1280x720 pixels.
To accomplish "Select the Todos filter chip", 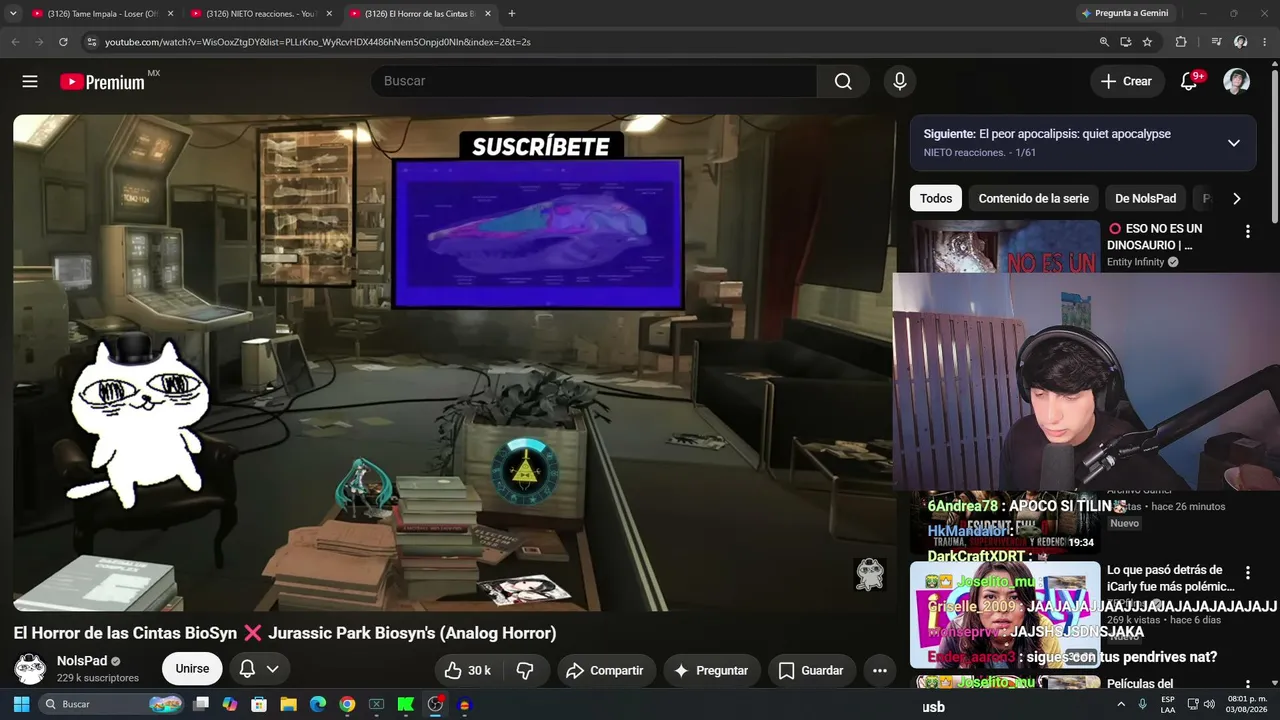I will click(x=936, y=199).
